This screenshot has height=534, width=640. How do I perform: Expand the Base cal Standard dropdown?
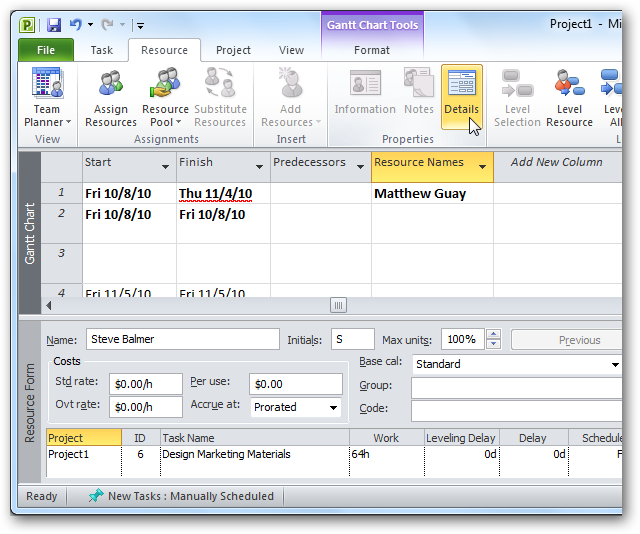click(x=615, y=365)
